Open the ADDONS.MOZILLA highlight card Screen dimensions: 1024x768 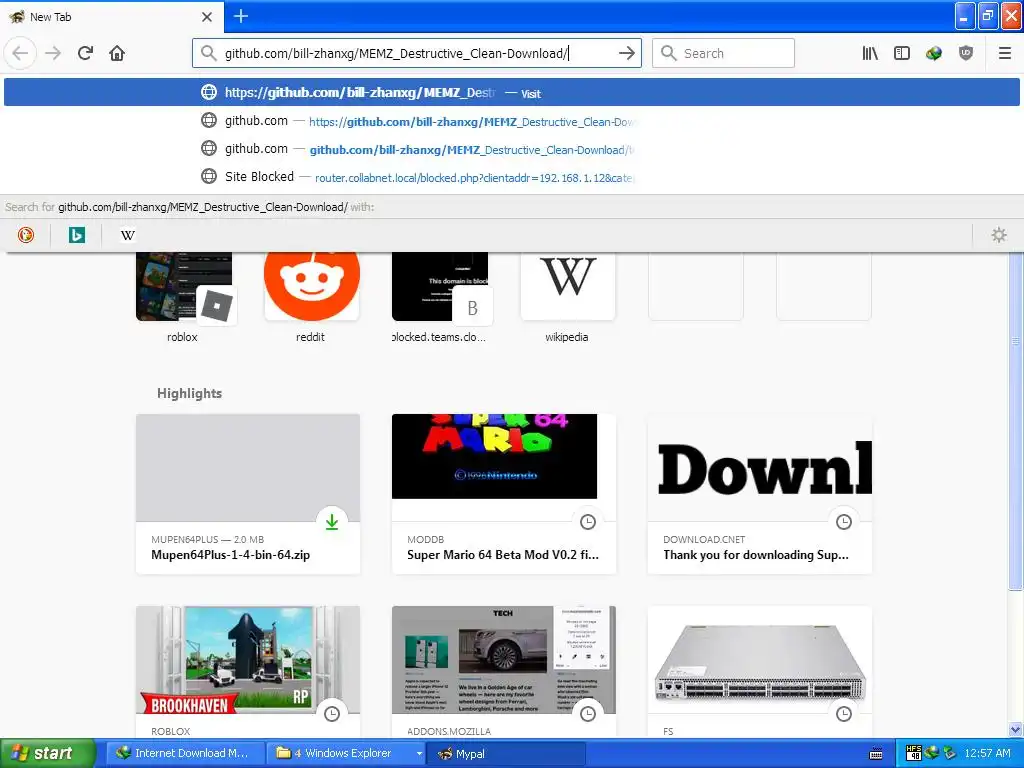pyautogui.click(x=504, y=673)
